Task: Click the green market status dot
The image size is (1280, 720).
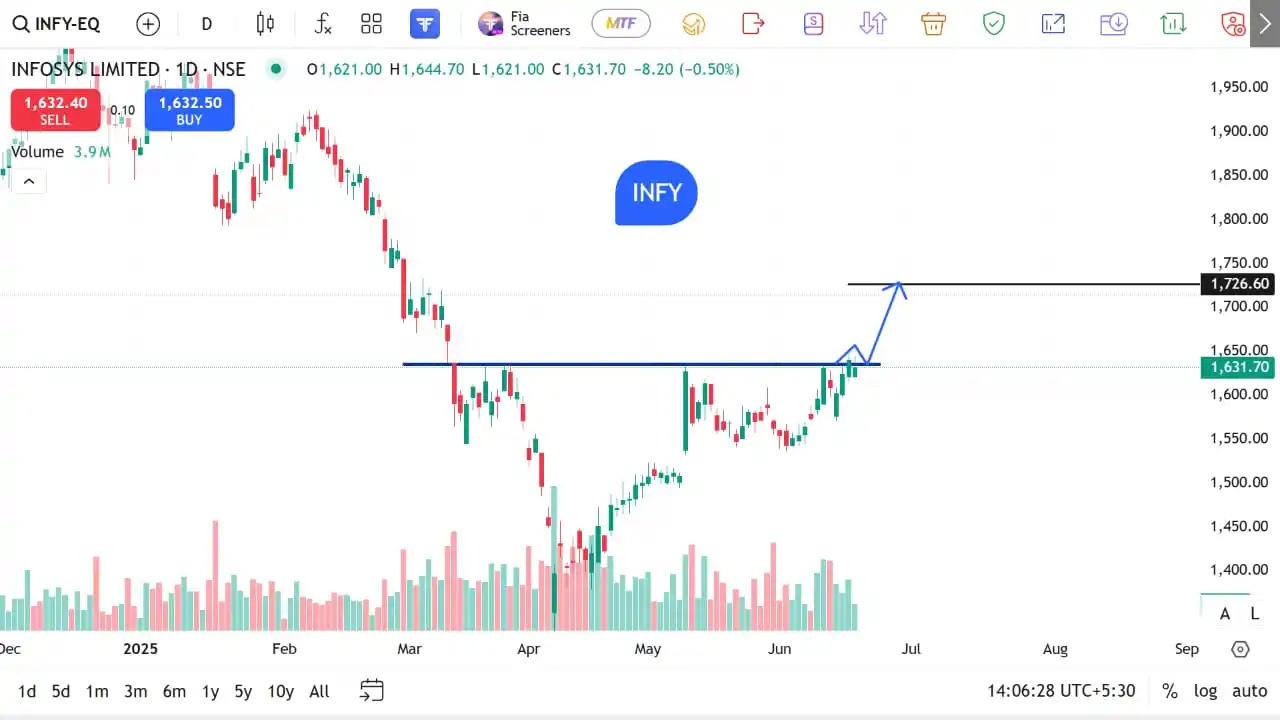Action: click(x=275, y=69)
